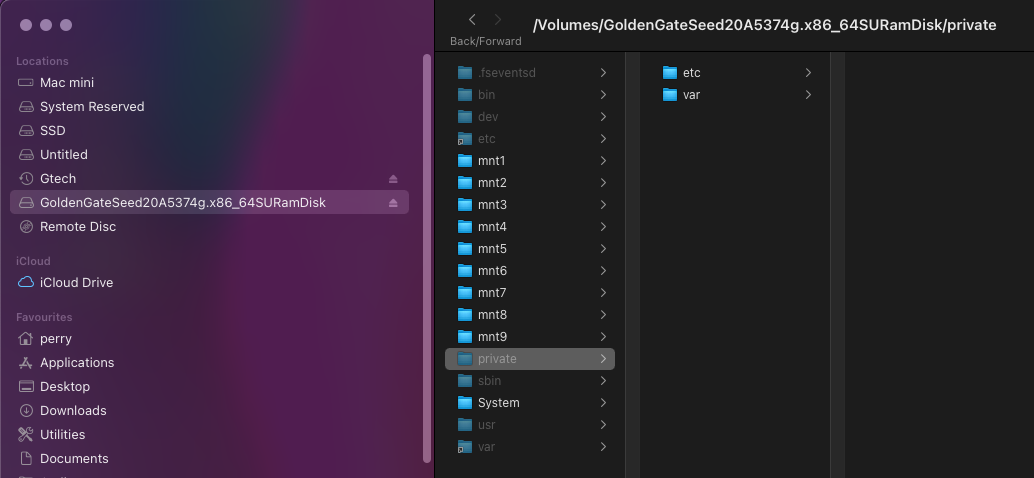The height and width of the screenshot is (478, 1034).
Task: Select the dev folder
Action: (530, 117)
